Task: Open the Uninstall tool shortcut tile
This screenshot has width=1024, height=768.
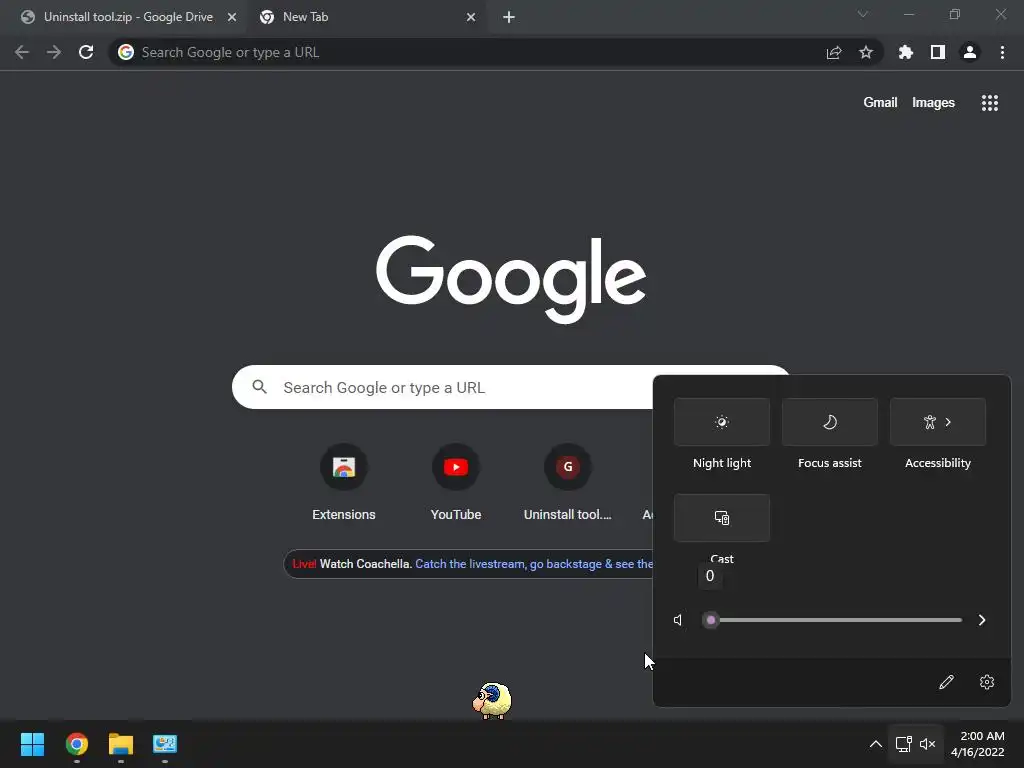Action: 568,483
